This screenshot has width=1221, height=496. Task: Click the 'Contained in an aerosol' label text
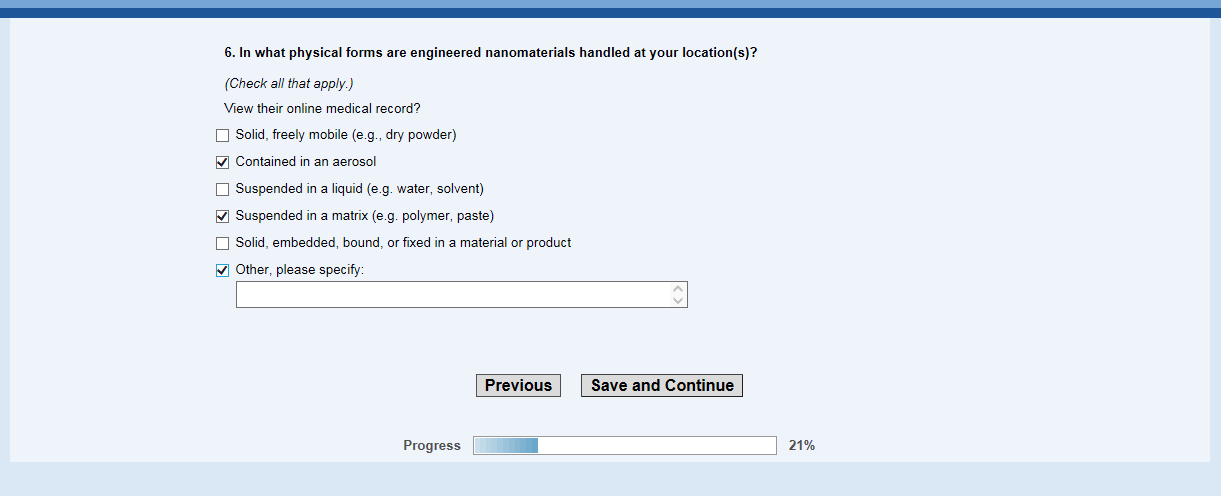[305, 162]
